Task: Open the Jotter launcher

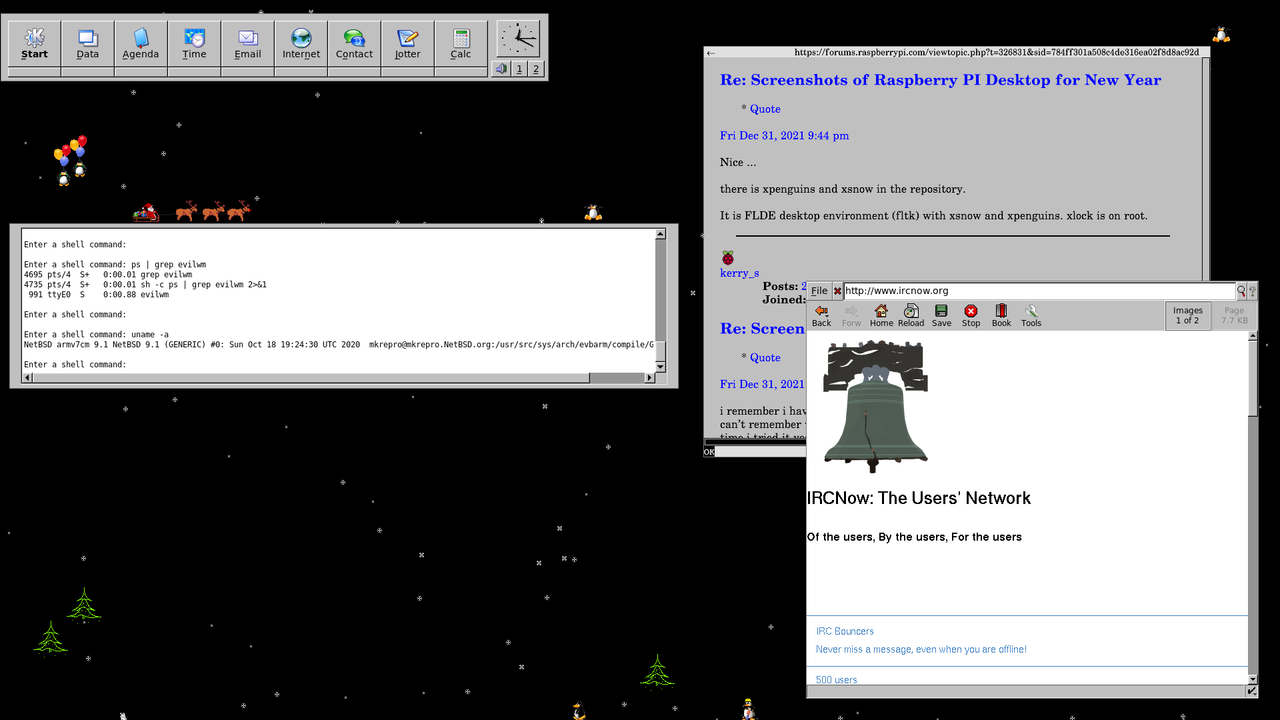Action: tap(407, 44)
